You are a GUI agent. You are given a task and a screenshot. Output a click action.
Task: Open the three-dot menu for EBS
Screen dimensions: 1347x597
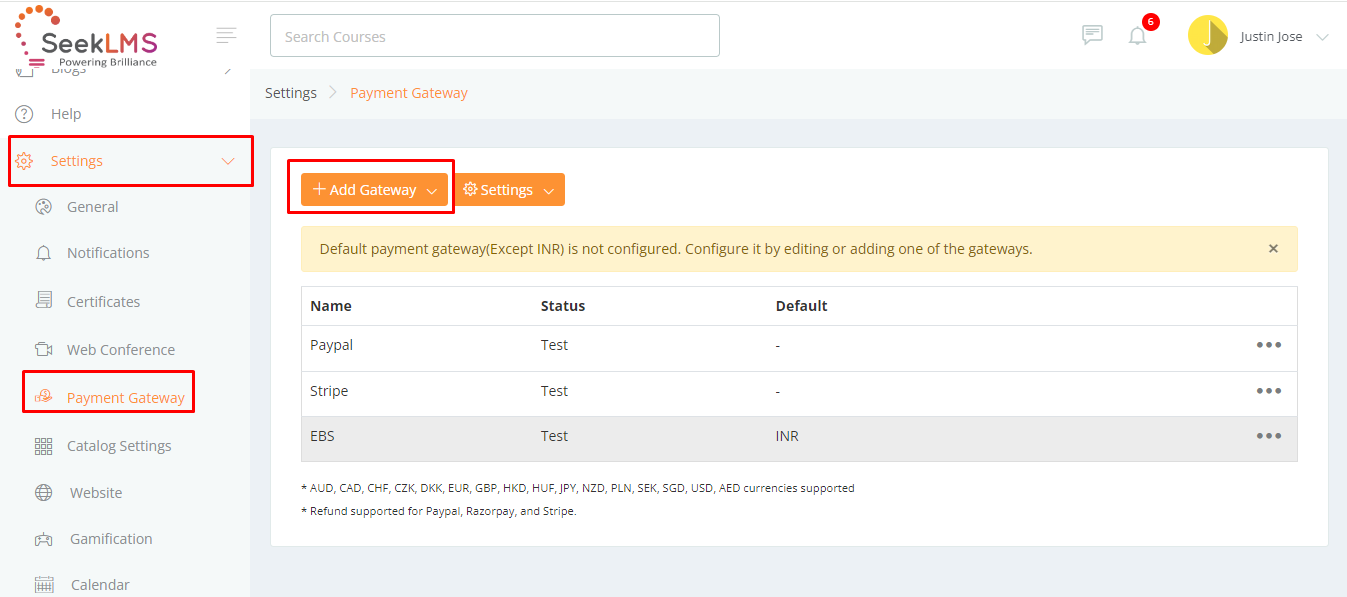pyautogui.click(x=1269, y=436)
